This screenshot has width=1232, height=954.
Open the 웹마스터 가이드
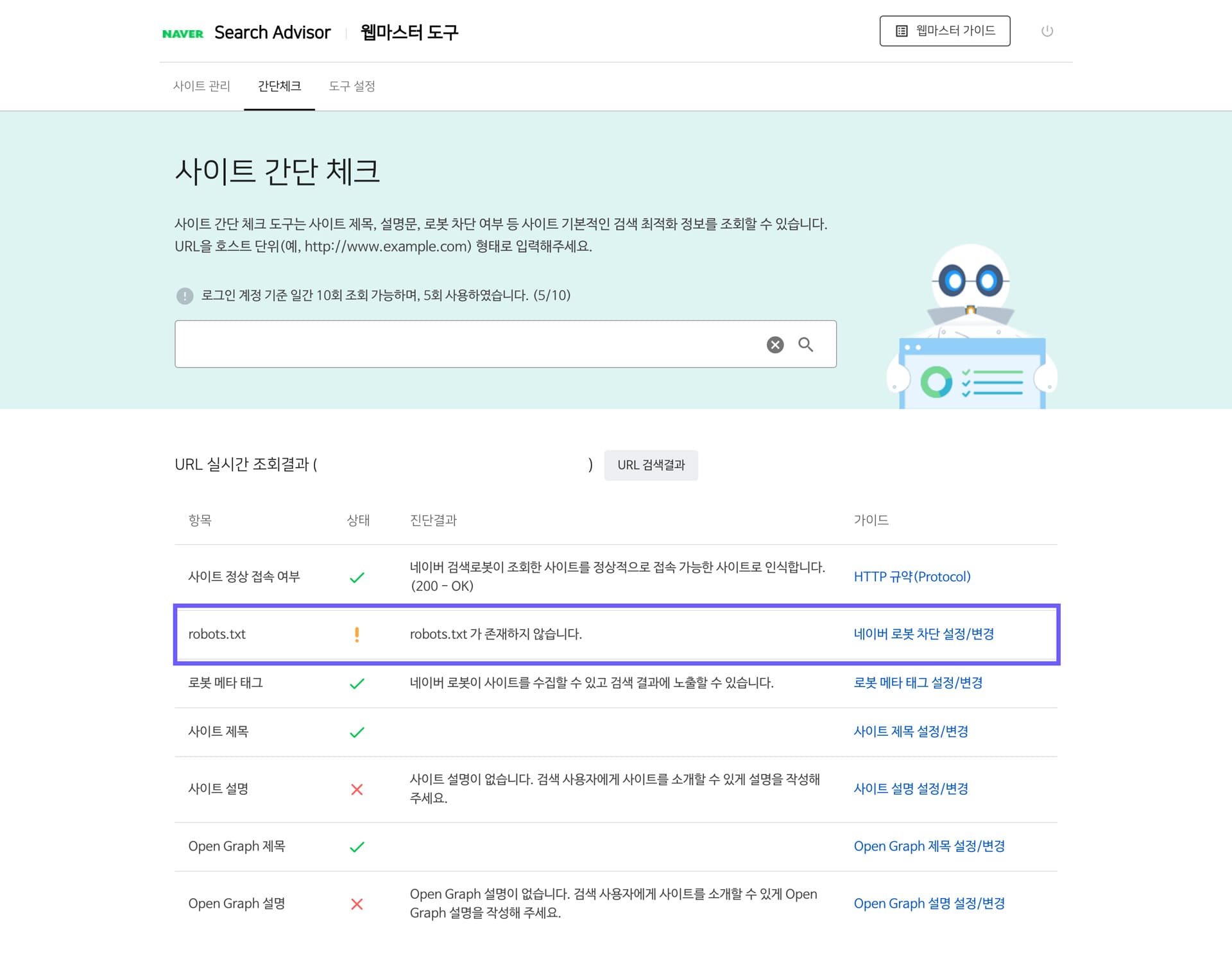pyautogui.click(x=945, y=30)
